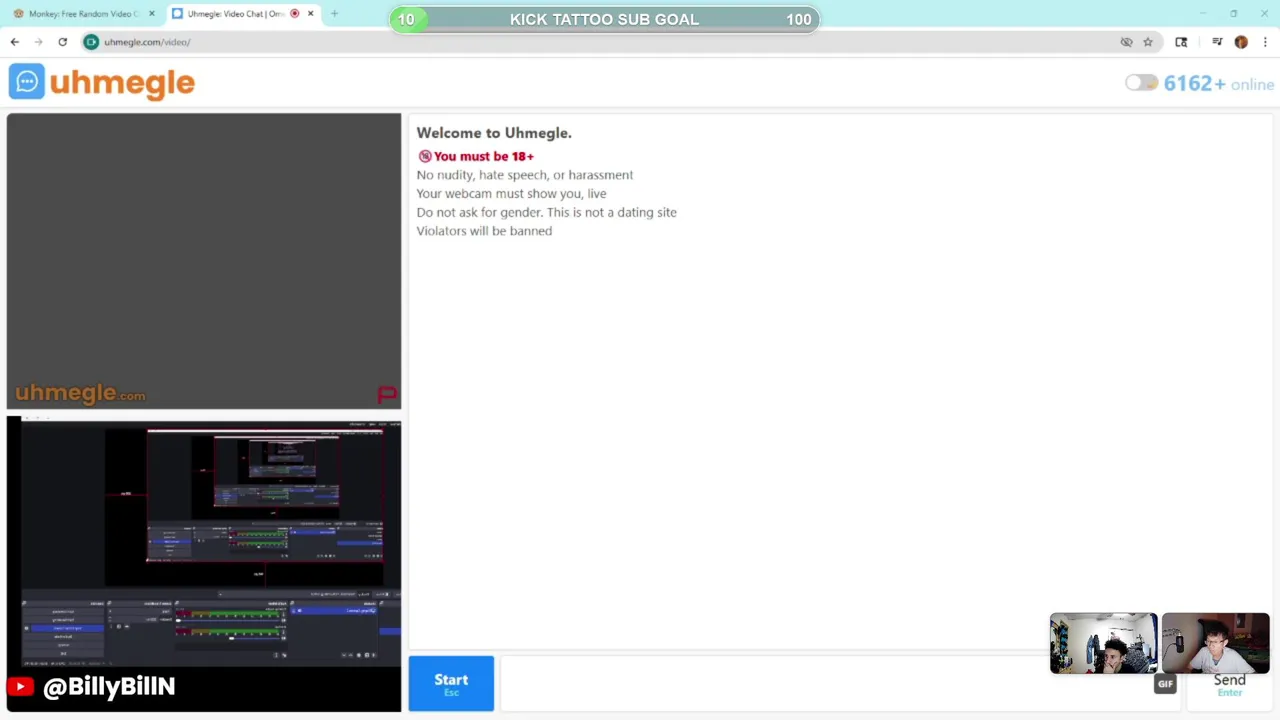Go back with the browser back arrow
Viewport: 1280px width, 720px height.
coord(14,42)
